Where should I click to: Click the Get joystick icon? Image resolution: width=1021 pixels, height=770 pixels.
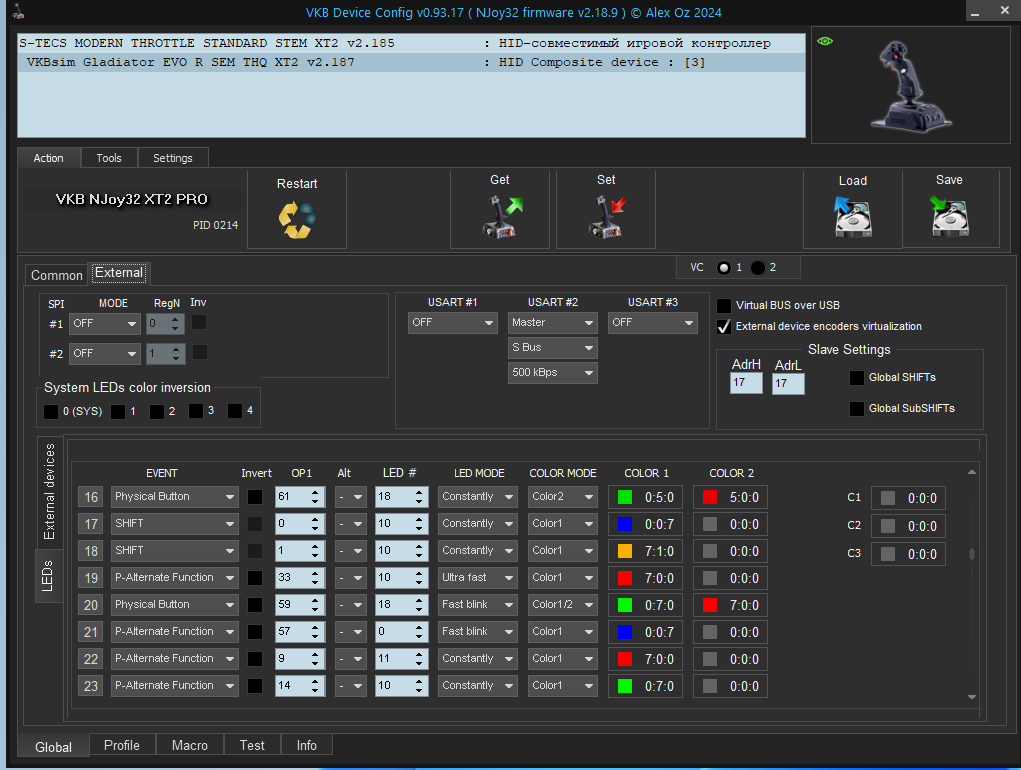(x=501, y=217)
